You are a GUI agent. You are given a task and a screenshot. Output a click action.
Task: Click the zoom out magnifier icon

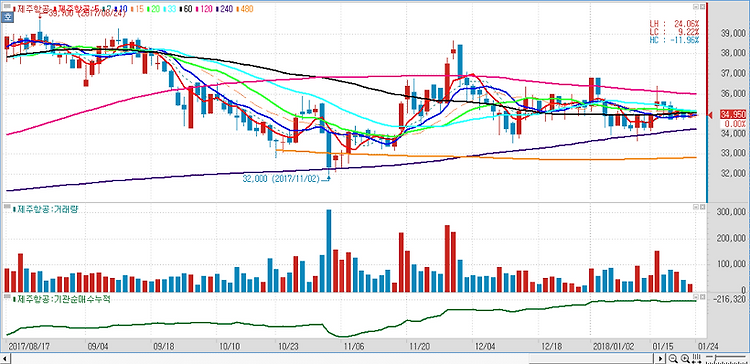(673, 358)
